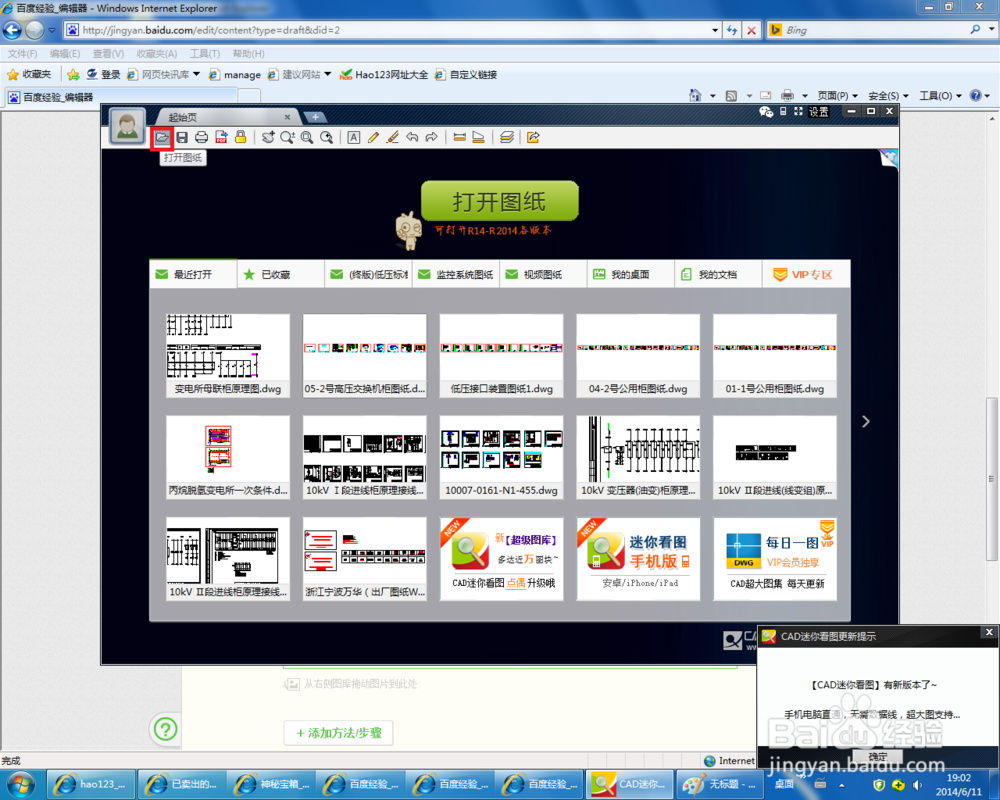This screenshot has width=1000, height=800.
Task: Click the 超级图库 upgrade promo card
Action: tap(501, 558)
